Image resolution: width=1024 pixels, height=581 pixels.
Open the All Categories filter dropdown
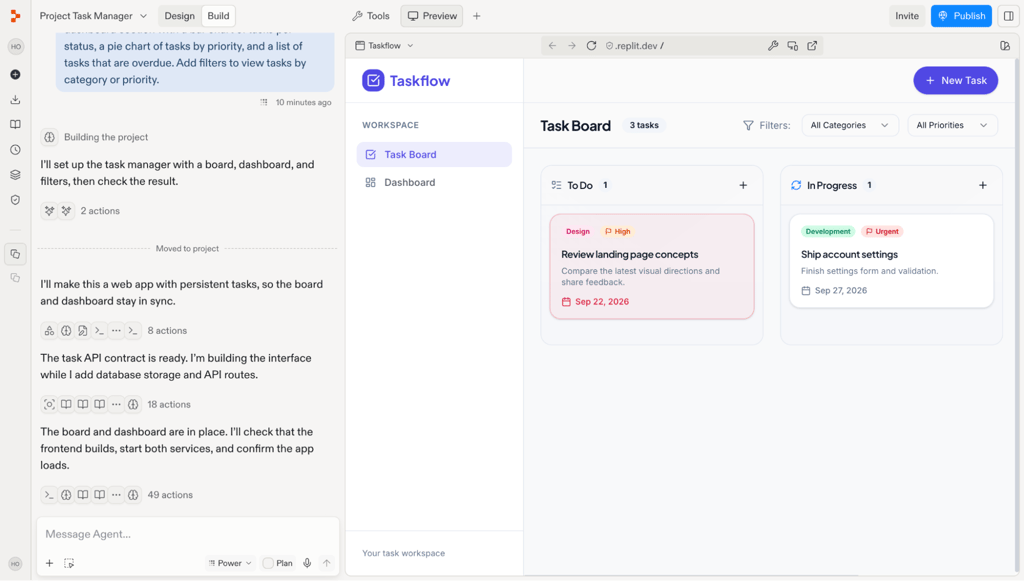[x=850, y=125]
